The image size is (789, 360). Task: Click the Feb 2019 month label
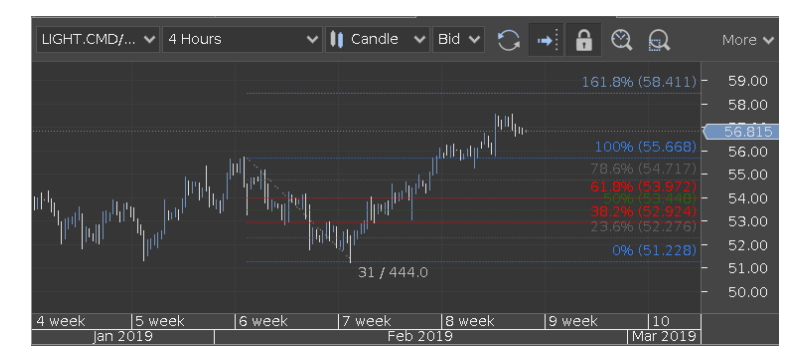(420, 336)
